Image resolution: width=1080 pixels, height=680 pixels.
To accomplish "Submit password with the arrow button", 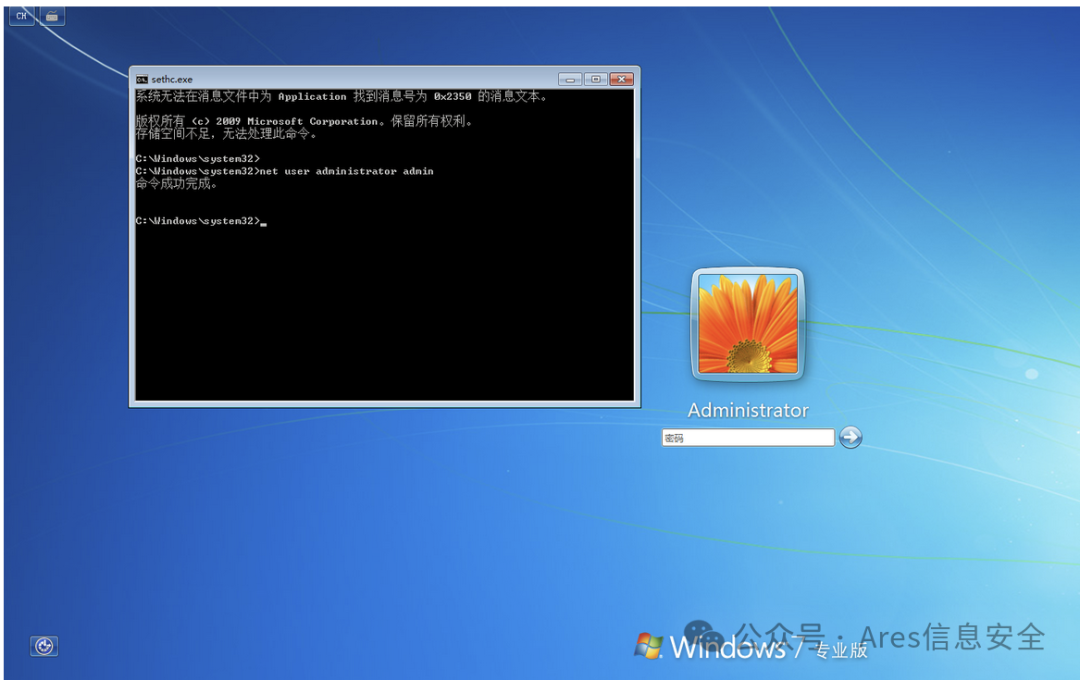I will point(851,437).
